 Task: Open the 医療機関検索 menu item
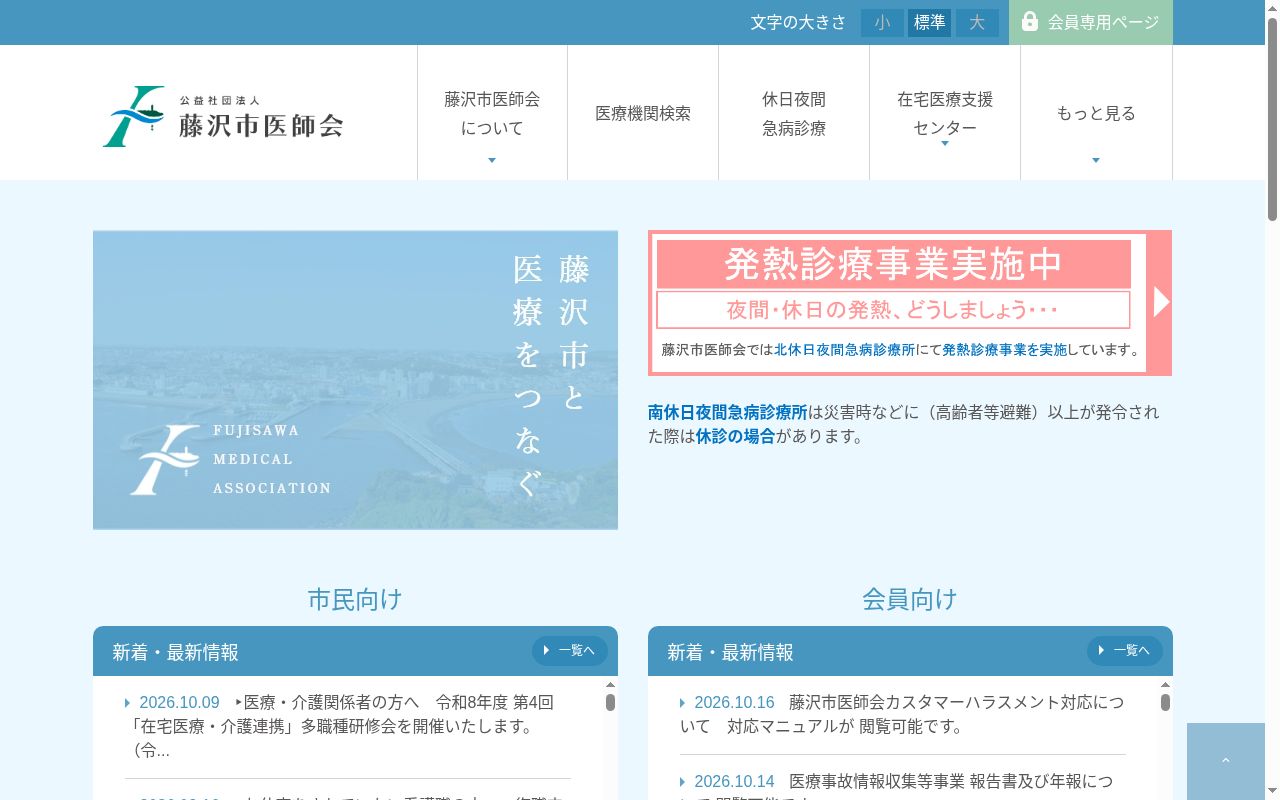[643, 113]
